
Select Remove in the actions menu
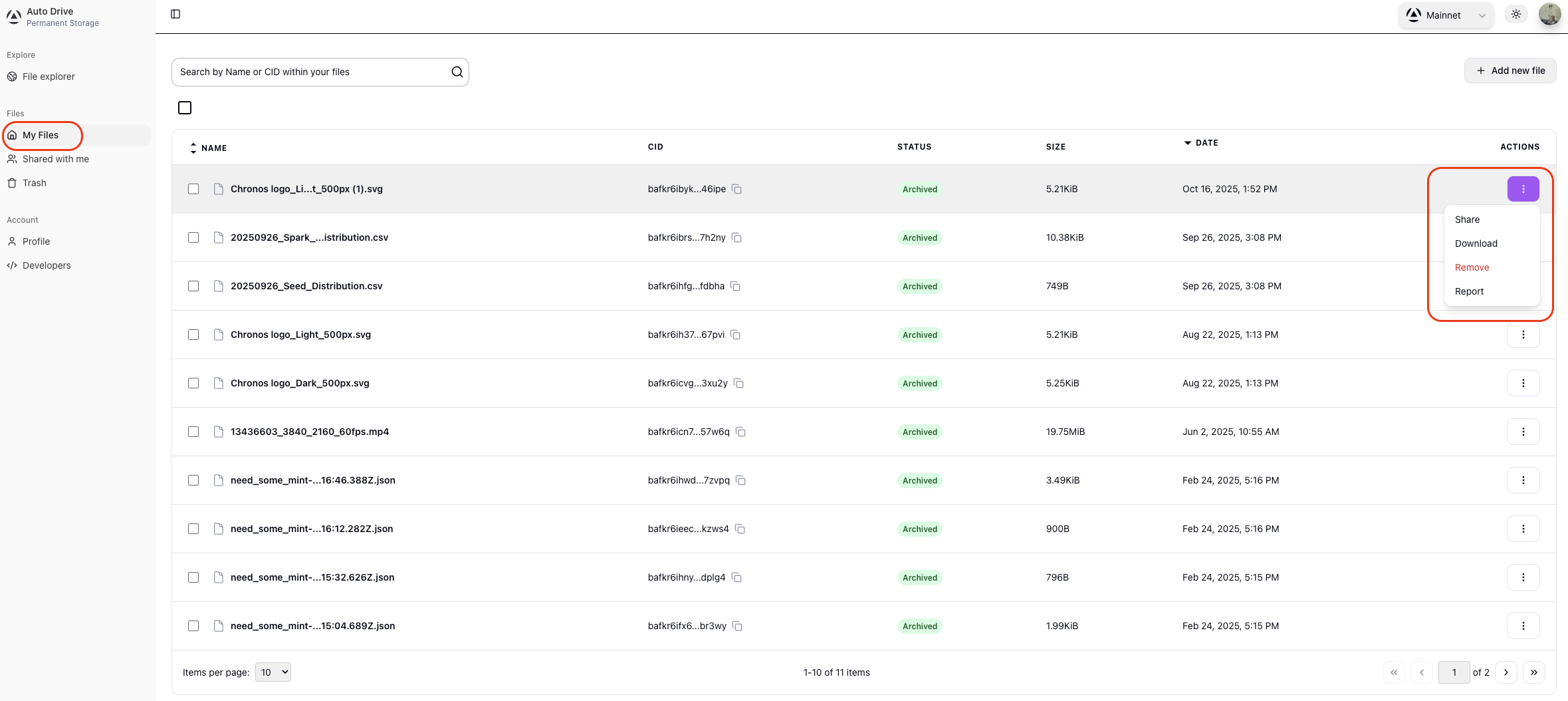click(1472, 267)
